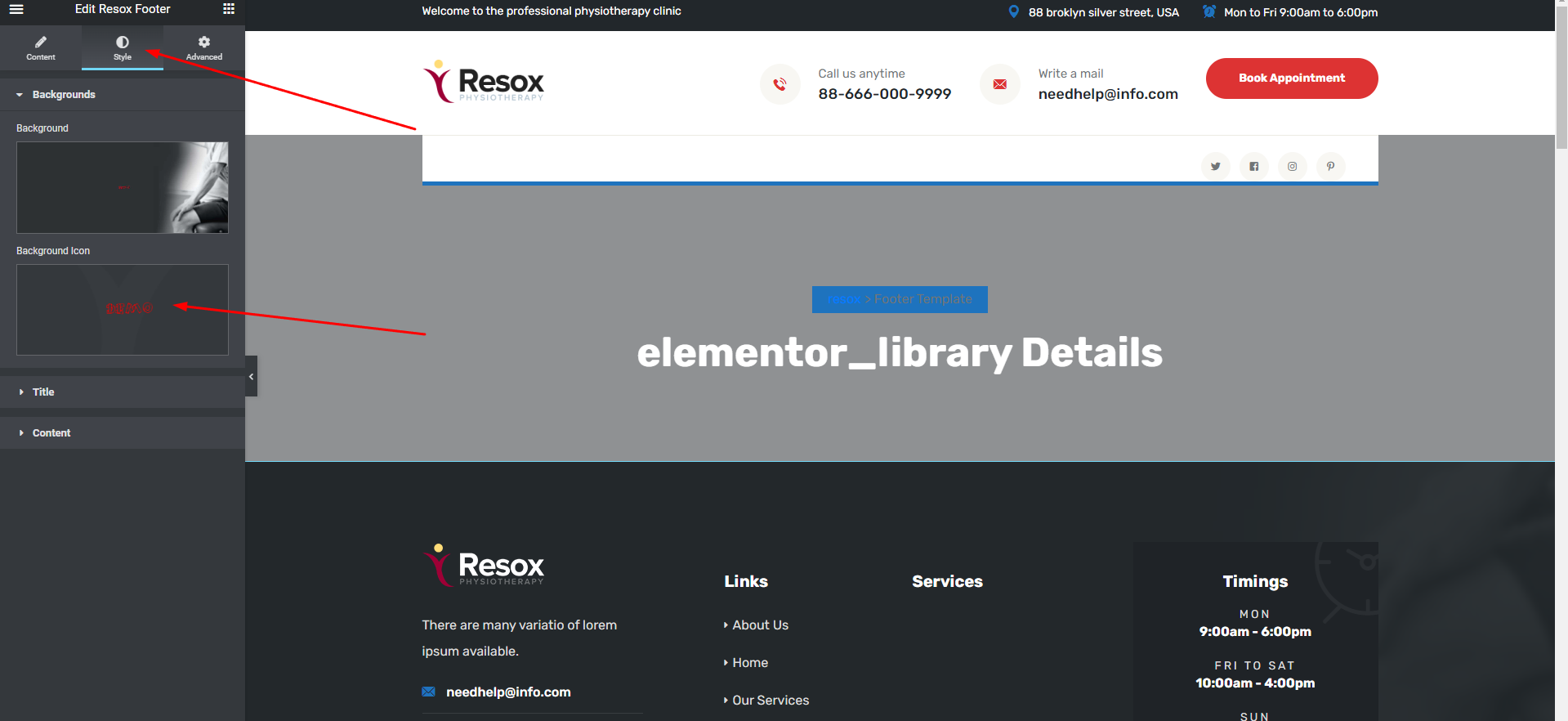Click the 10:00am - 4:00pm timing text
1568x721 pixels.
1255,683
